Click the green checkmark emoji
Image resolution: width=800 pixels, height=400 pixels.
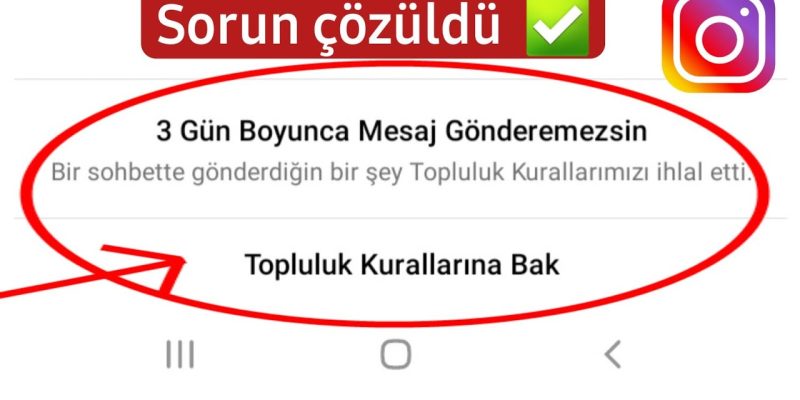[x=557, y=27]
